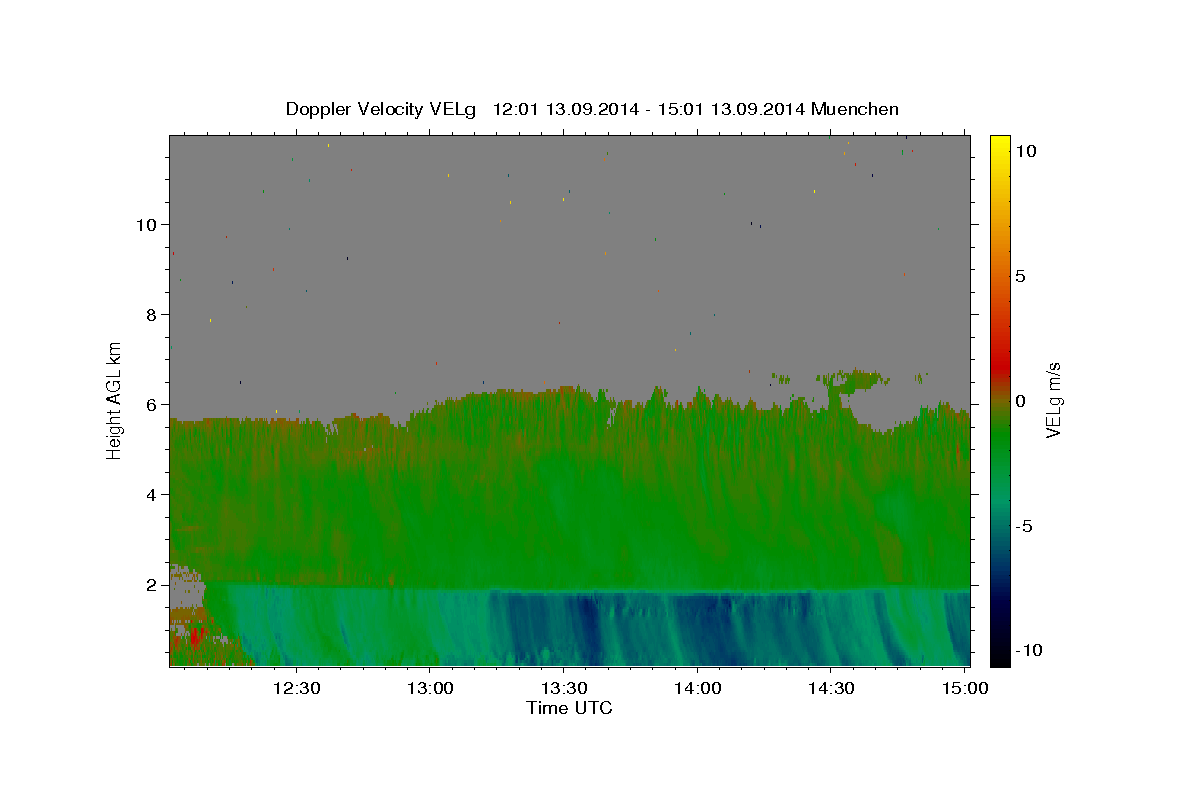Click the '12:30' time tick label

[x=297, y=688]
